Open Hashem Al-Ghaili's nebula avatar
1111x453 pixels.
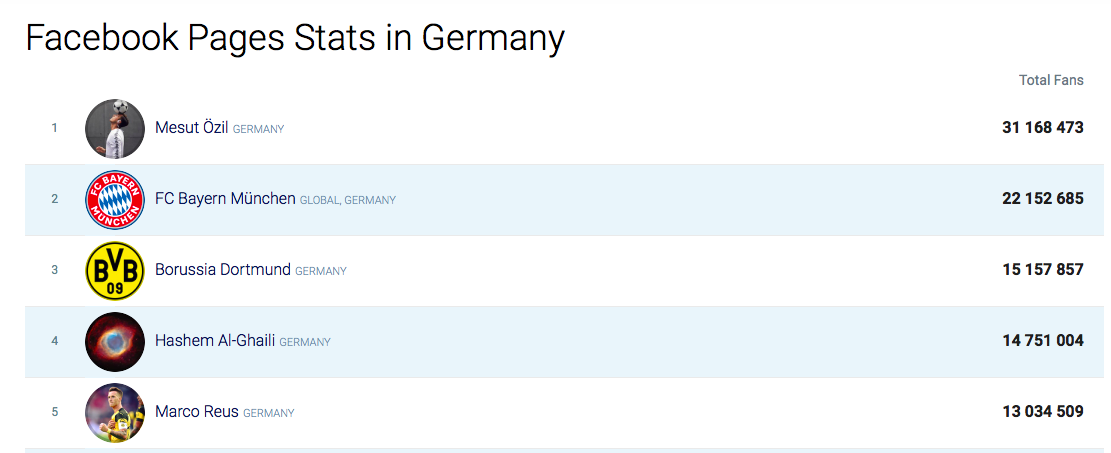pos(115,341)
